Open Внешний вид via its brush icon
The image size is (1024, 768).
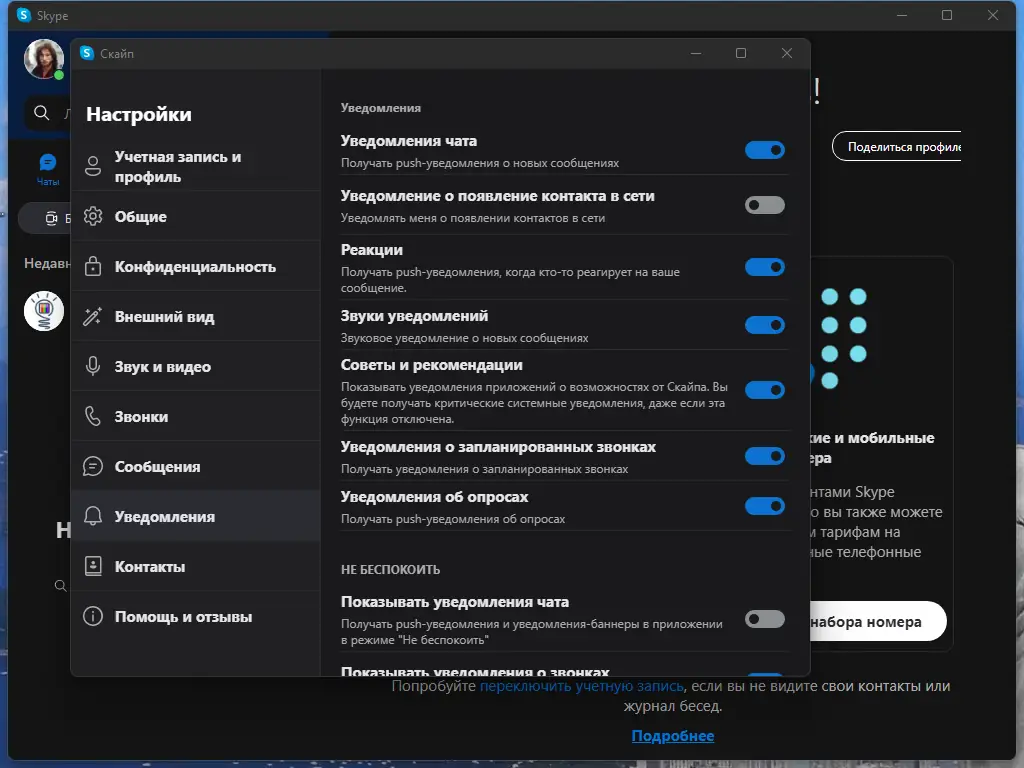coord(93,316)
